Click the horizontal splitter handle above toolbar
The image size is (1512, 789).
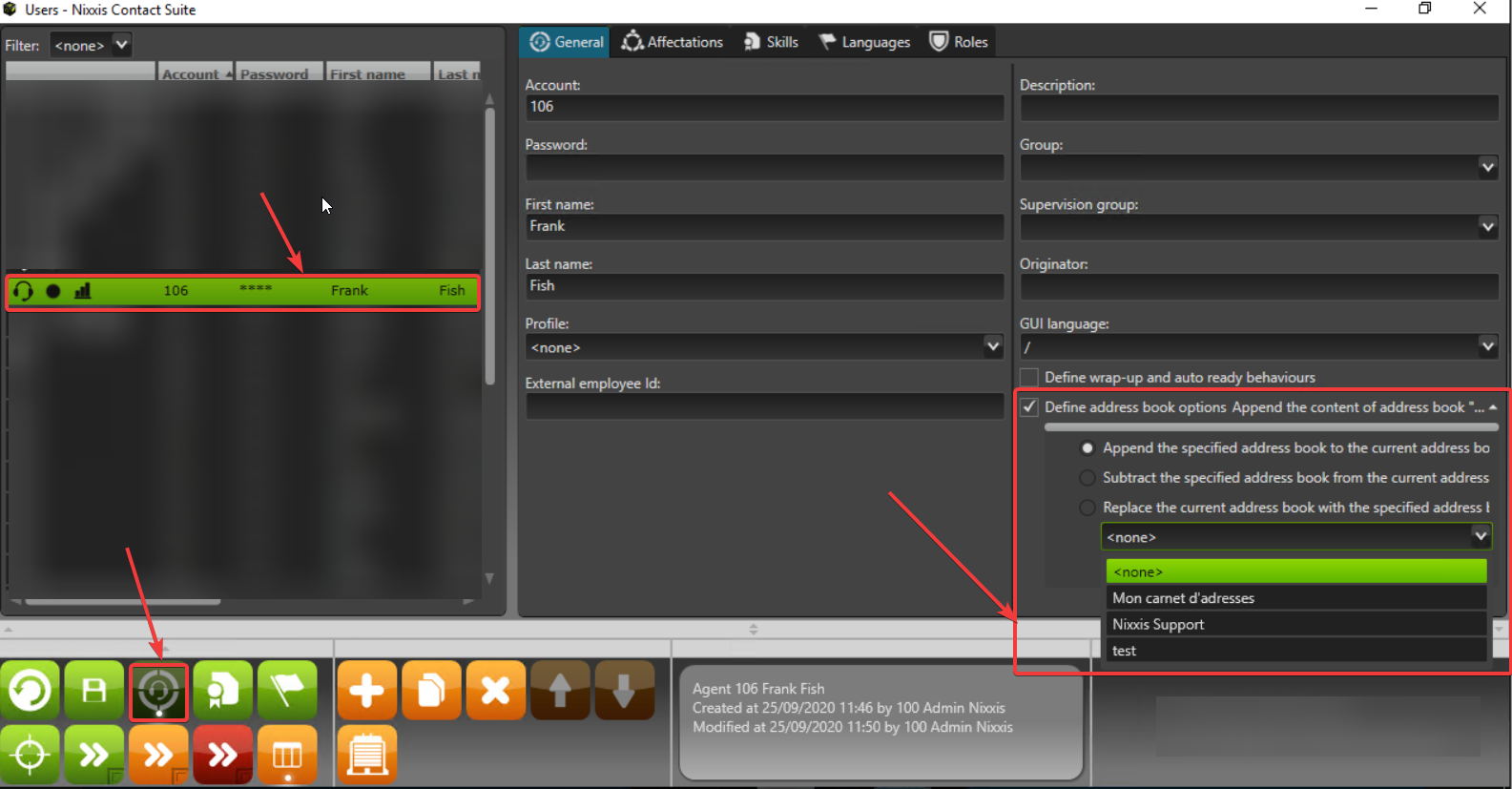[x=754, y=630]
